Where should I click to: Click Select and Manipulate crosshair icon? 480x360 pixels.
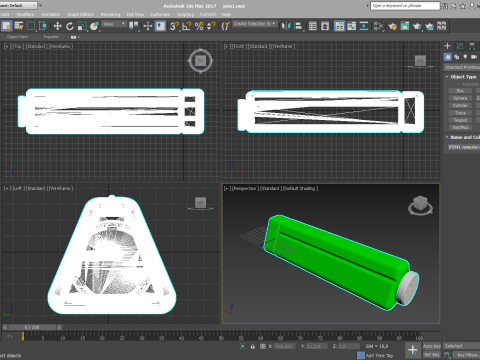[148, 26]
